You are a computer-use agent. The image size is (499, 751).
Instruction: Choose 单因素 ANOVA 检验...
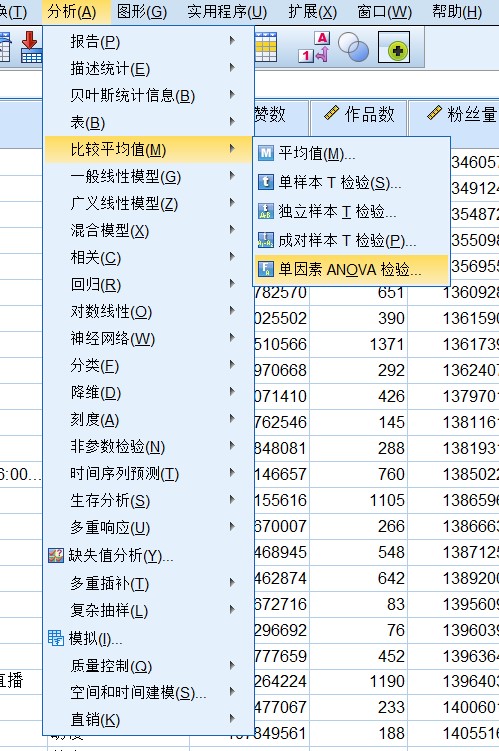pos(352,269)
